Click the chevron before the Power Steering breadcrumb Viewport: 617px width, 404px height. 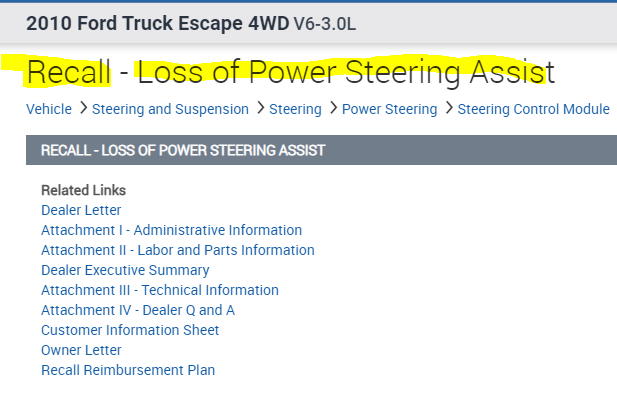[332, 108]
